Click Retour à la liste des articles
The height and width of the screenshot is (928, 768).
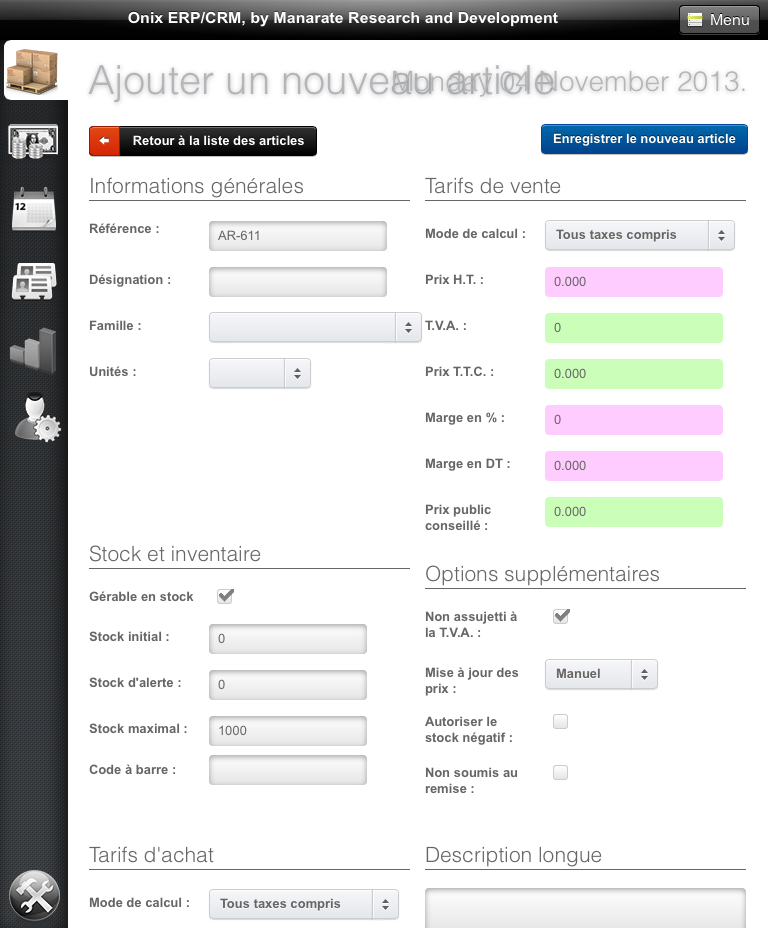pos(203,141)
